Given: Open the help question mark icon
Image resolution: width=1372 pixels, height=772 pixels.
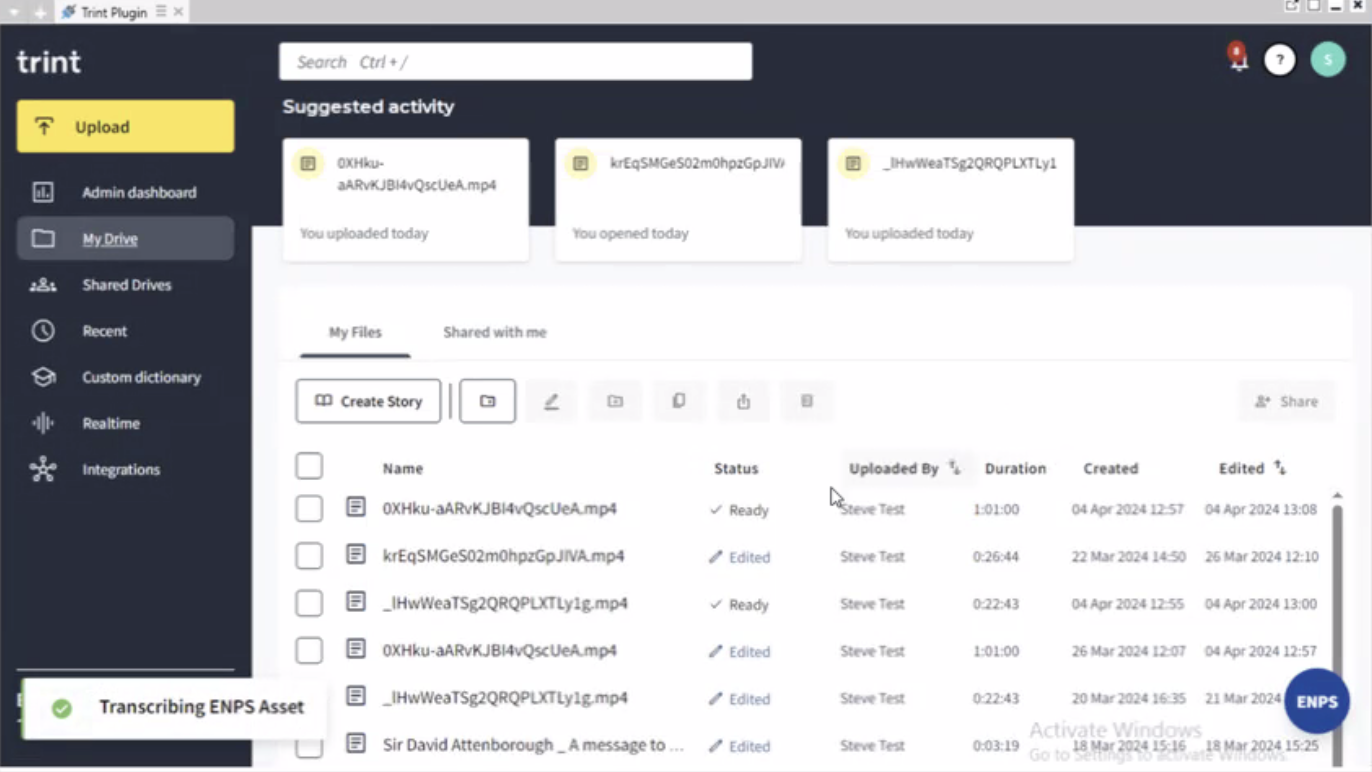Looking at the screenshot, I should [1280, 60].
